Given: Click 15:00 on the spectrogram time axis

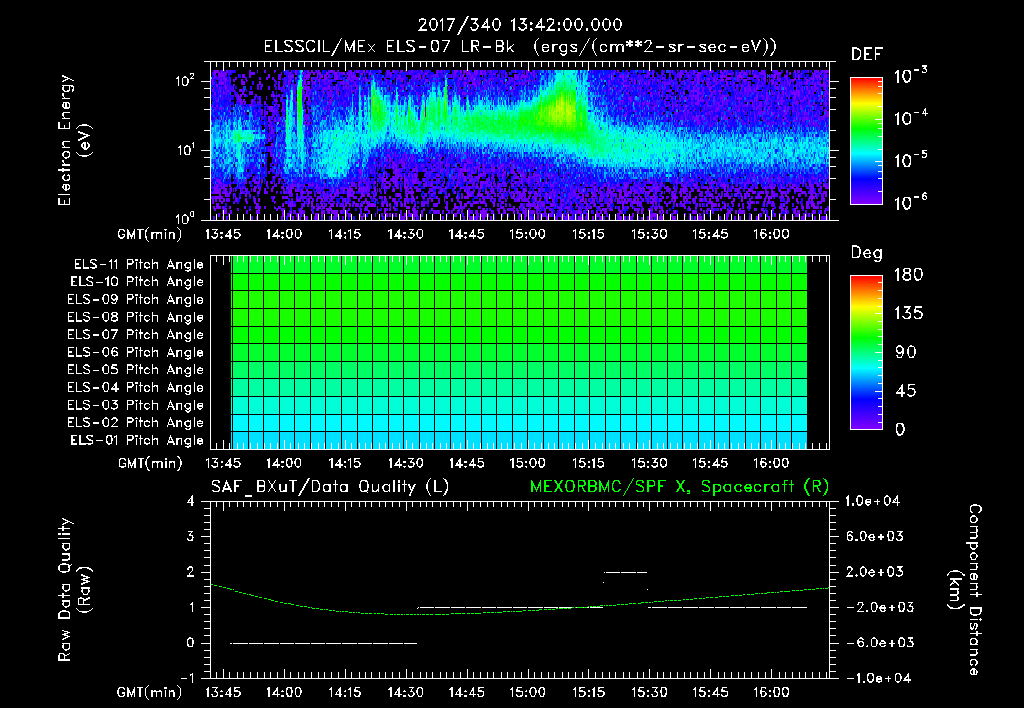Looking at the screenshot, I should pyautogui.click(x=527, y=234).
